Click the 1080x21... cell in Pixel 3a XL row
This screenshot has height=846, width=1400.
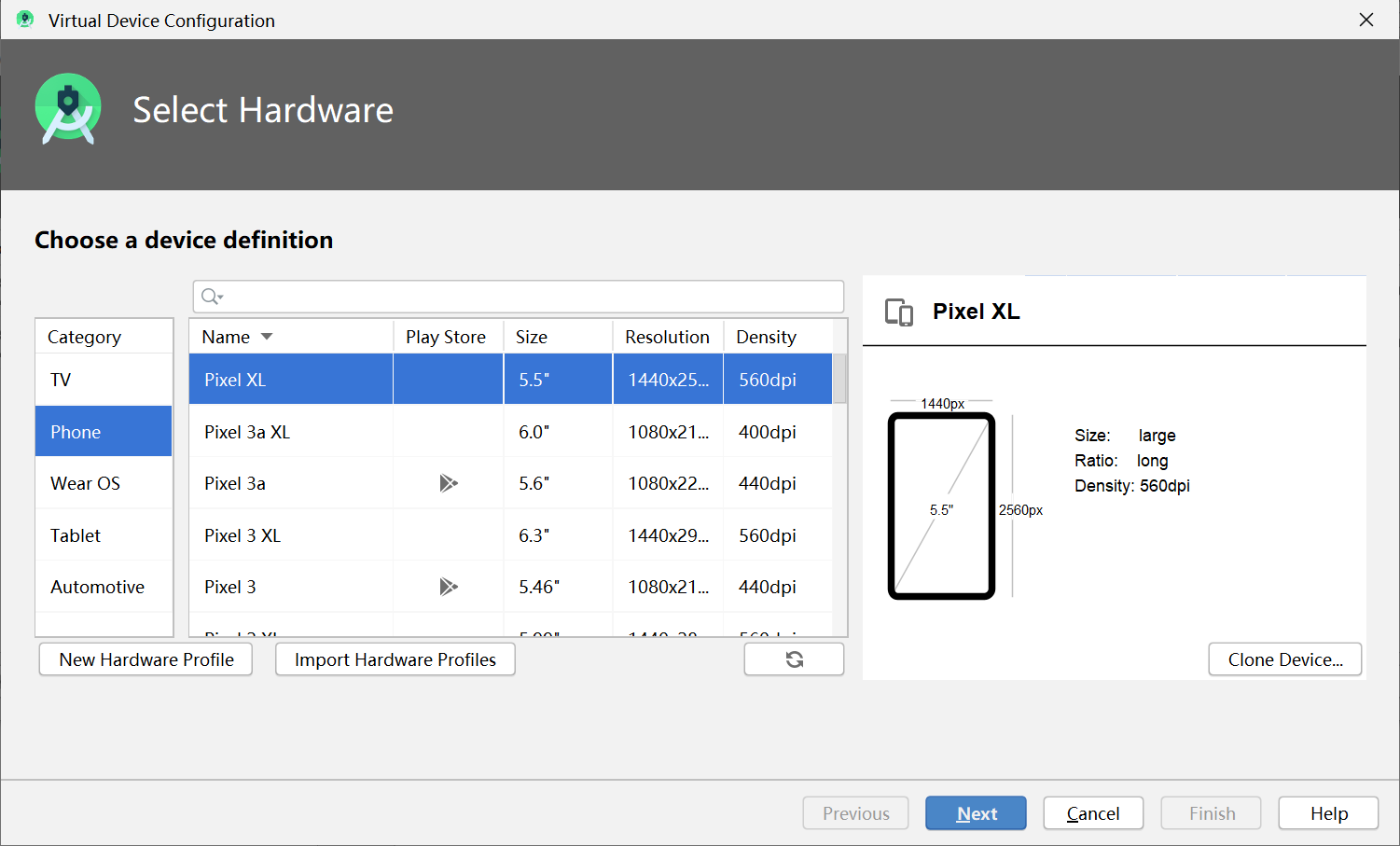tap(668, 432)
